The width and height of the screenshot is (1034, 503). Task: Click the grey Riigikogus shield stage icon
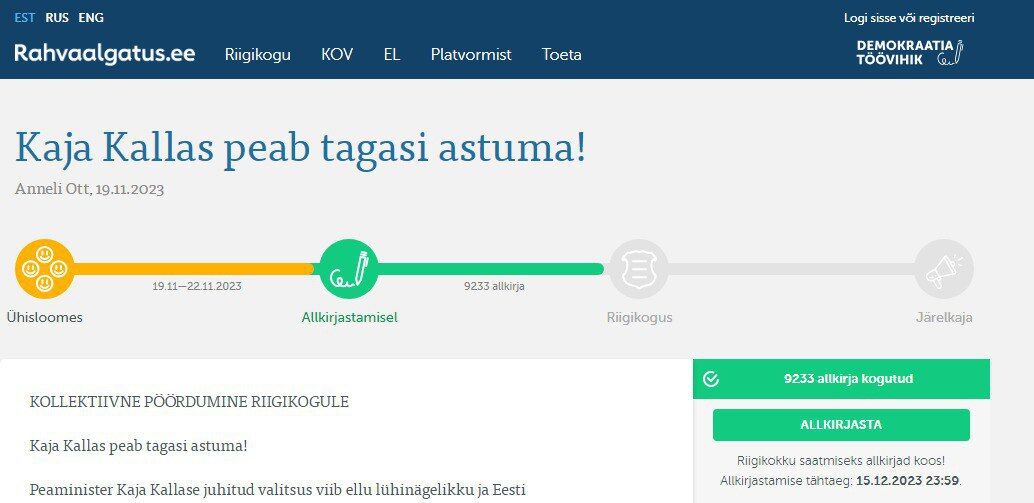click(x=638, y=268)
